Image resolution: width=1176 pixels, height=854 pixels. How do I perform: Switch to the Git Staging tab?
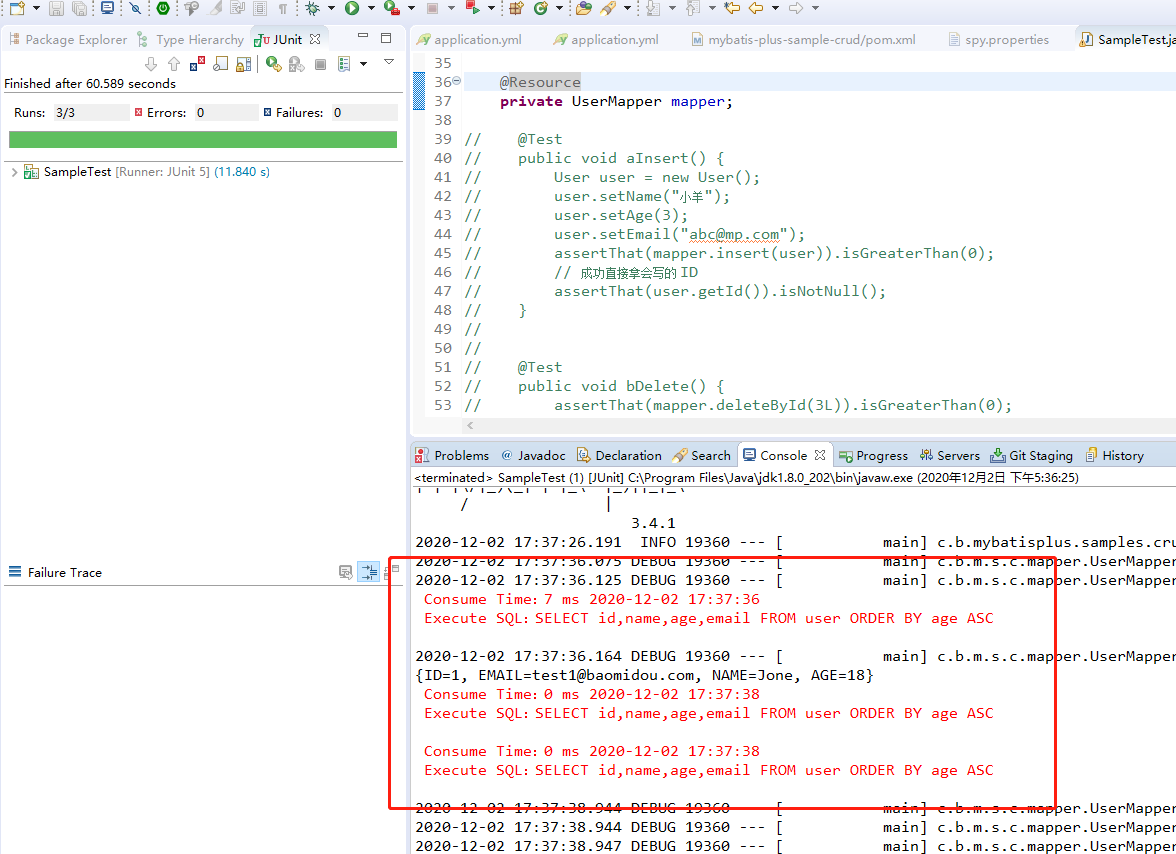[1031, 455]
